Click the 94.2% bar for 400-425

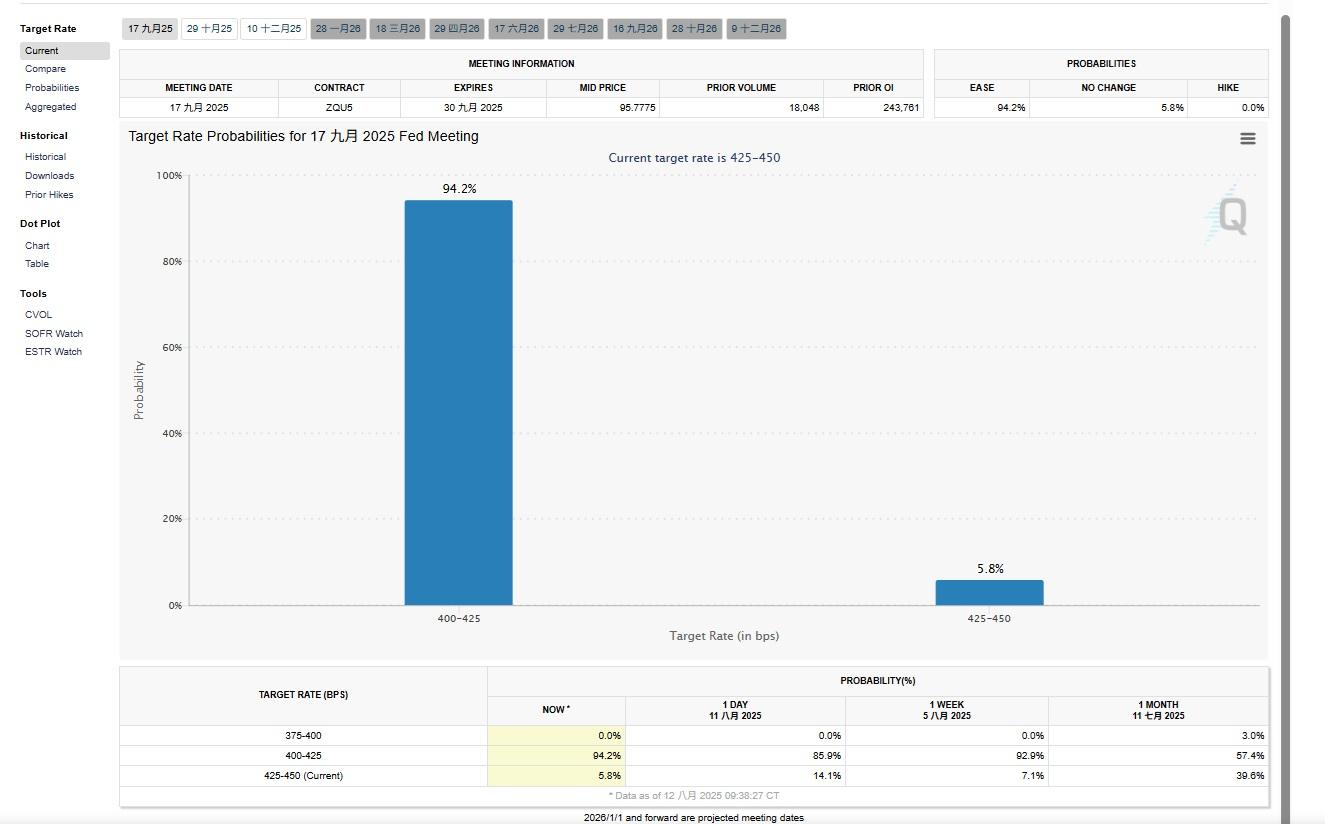(458, 402)
